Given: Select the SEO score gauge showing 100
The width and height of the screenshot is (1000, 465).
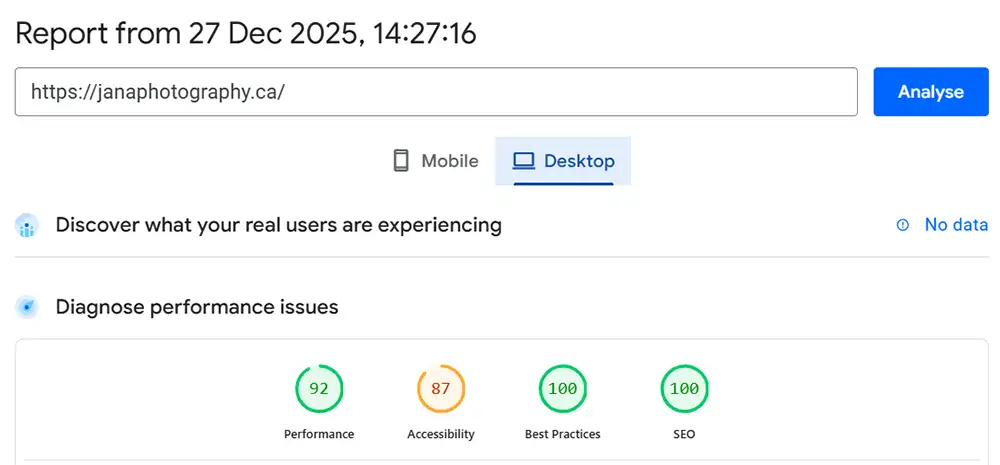Looking at the screenshot, I should [685, 389].
